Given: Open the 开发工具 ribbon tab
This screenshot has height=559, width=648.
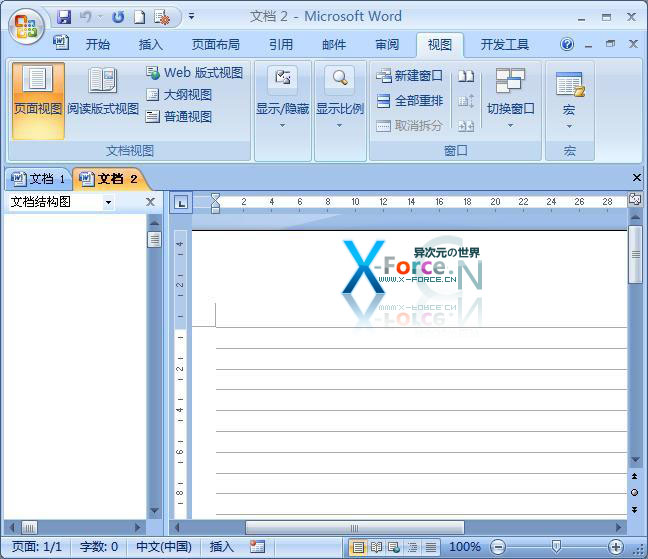Looking at the screenshot, I should click(505, 44).
